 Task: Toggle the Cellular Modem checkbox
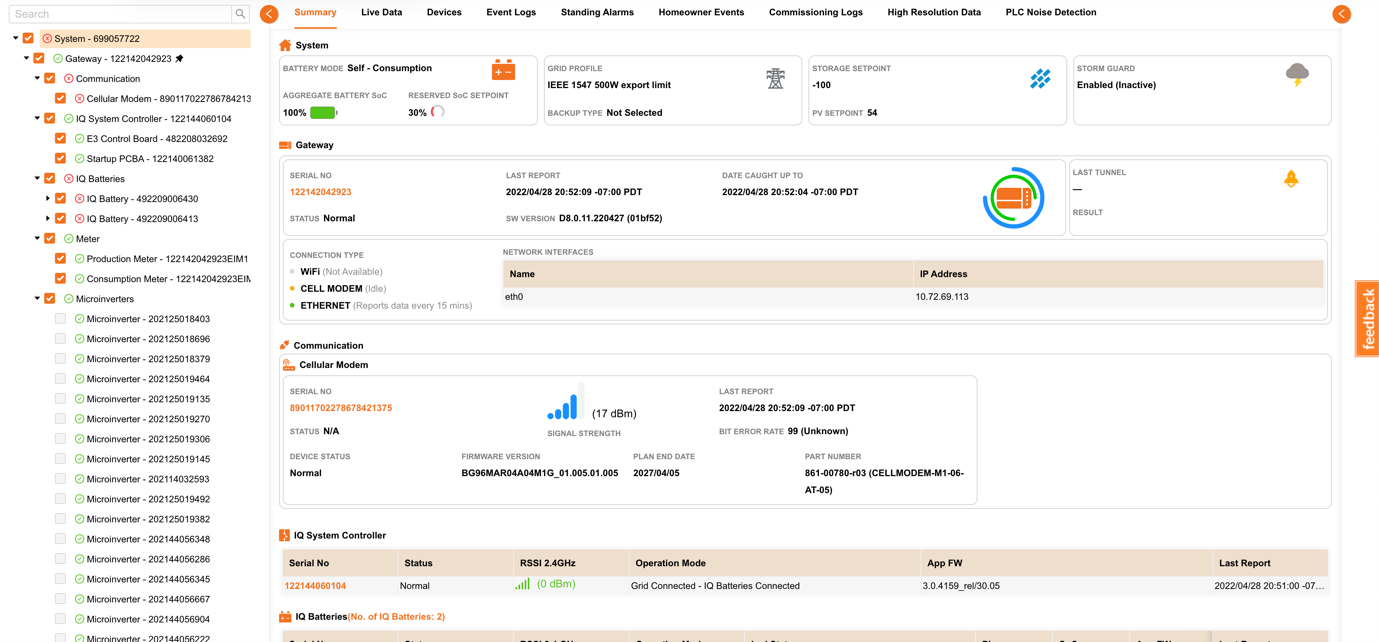pyautogui.click(x=61, y=99)
